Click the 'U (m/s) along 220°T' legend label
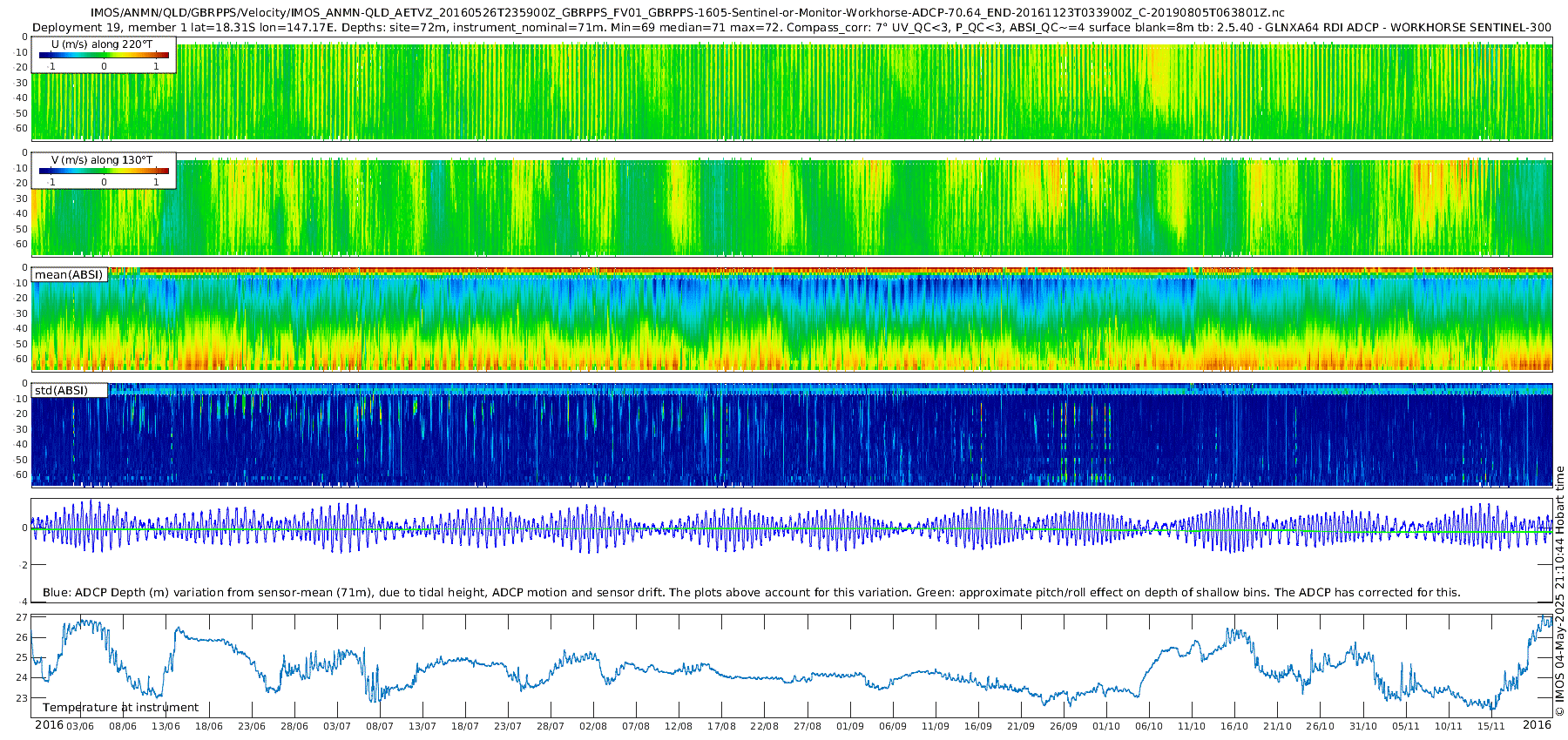 point(102,44)
